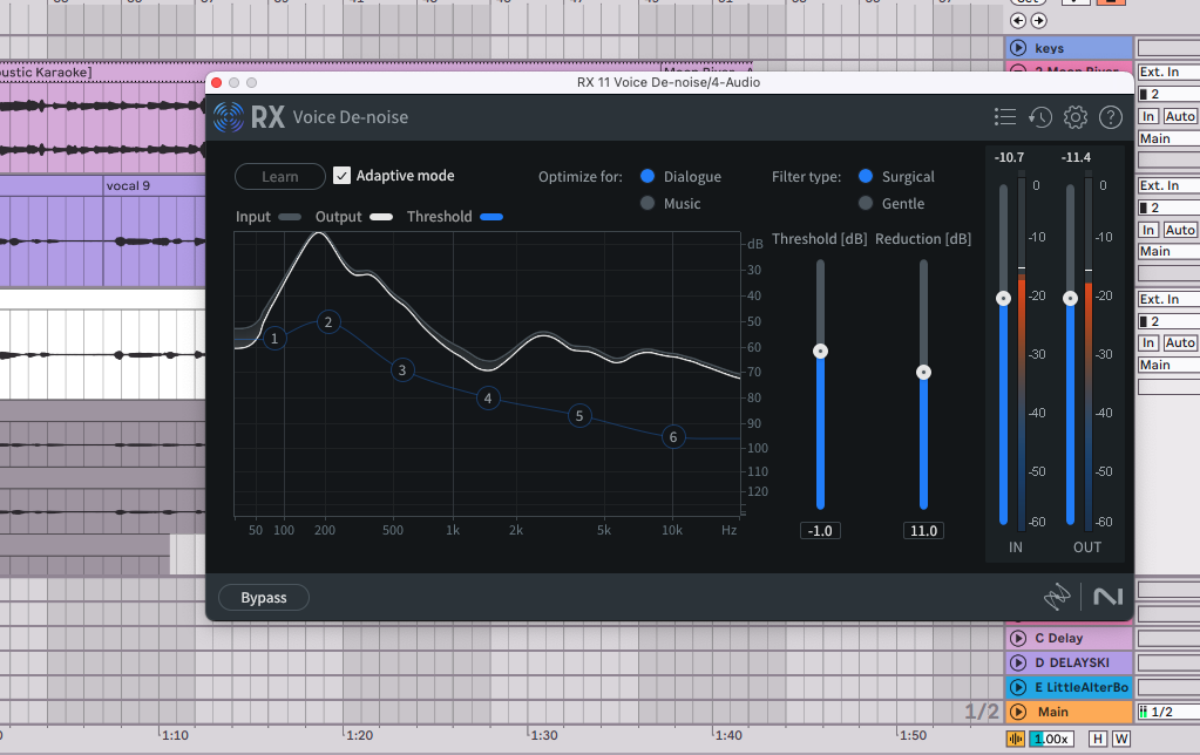This screenshot has height=755, width=1200.
Task: Click the Reduction dB slider handle
Action: [x=924, y=372]
